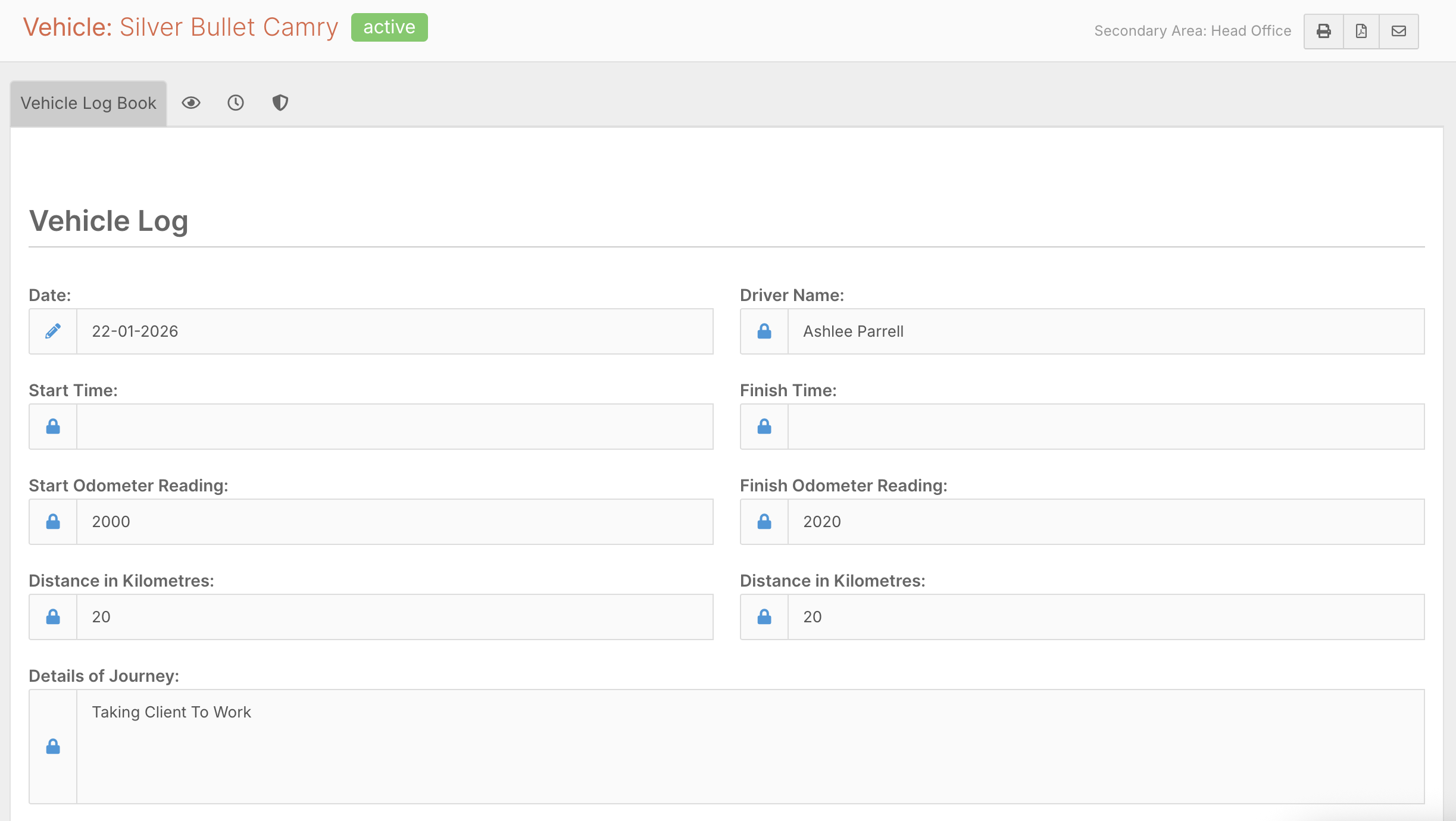
Task: Click lock icon of left Distance in Kilometres
Action: 53,617
